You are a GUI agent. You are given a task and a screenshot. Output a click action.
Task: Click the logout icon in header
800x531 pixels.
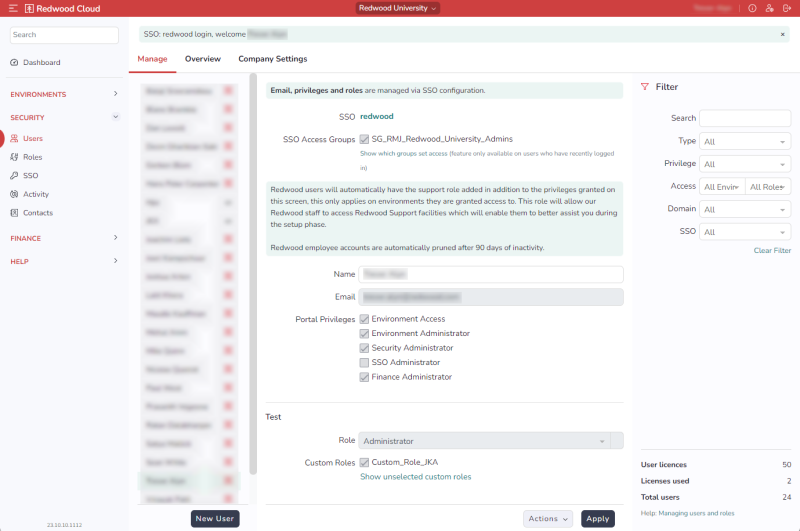(x=785, y=8)
